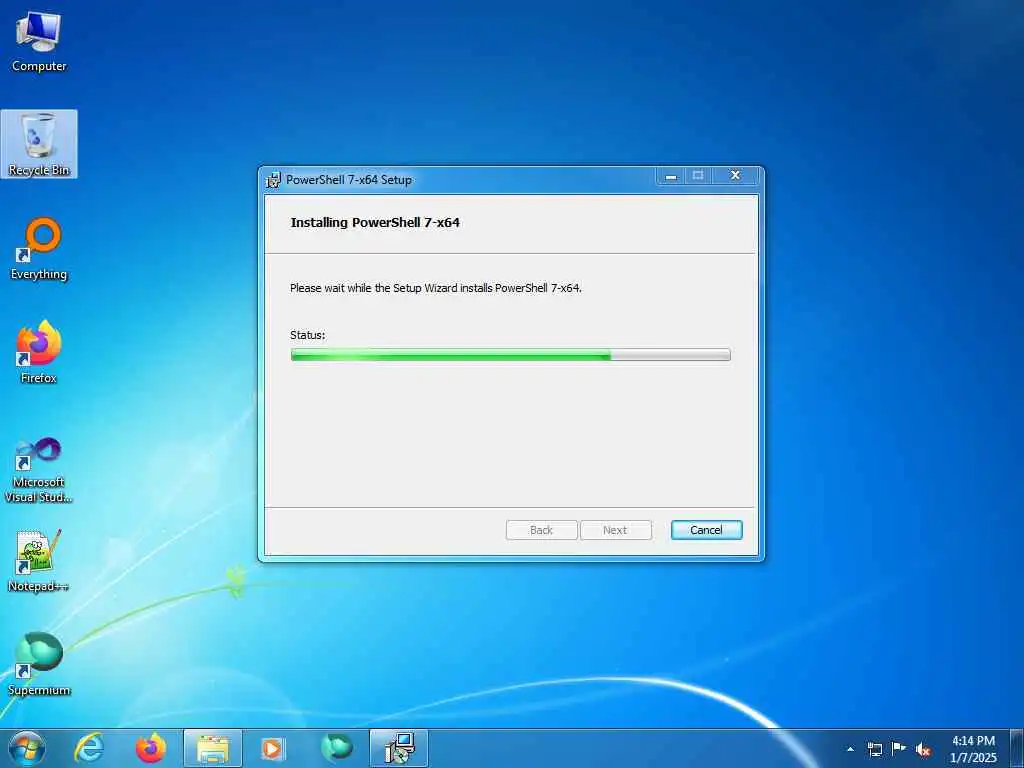Open the Action Center flag icon
The image size is (1024, 768).
pos(899,749)
